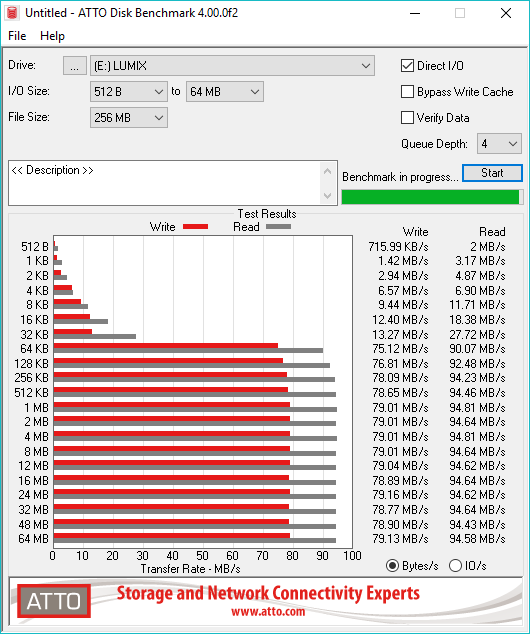Open the Help menu

pyautogui.click(x=52, y=36)
